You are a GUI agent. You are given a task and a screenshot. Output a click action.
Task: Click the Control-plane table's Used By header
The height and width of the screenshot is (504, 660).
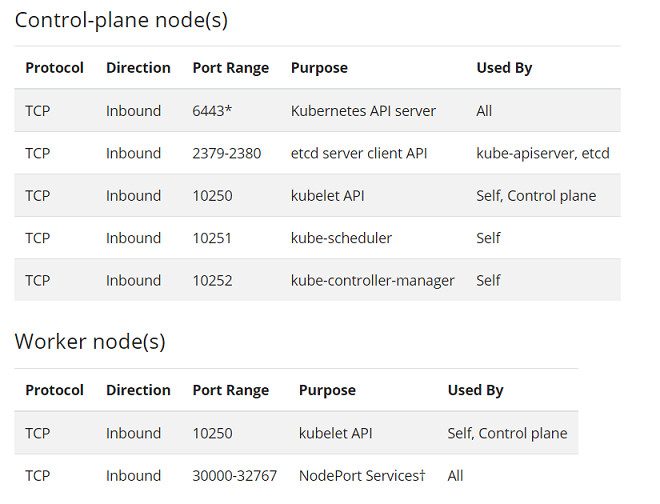504,68
